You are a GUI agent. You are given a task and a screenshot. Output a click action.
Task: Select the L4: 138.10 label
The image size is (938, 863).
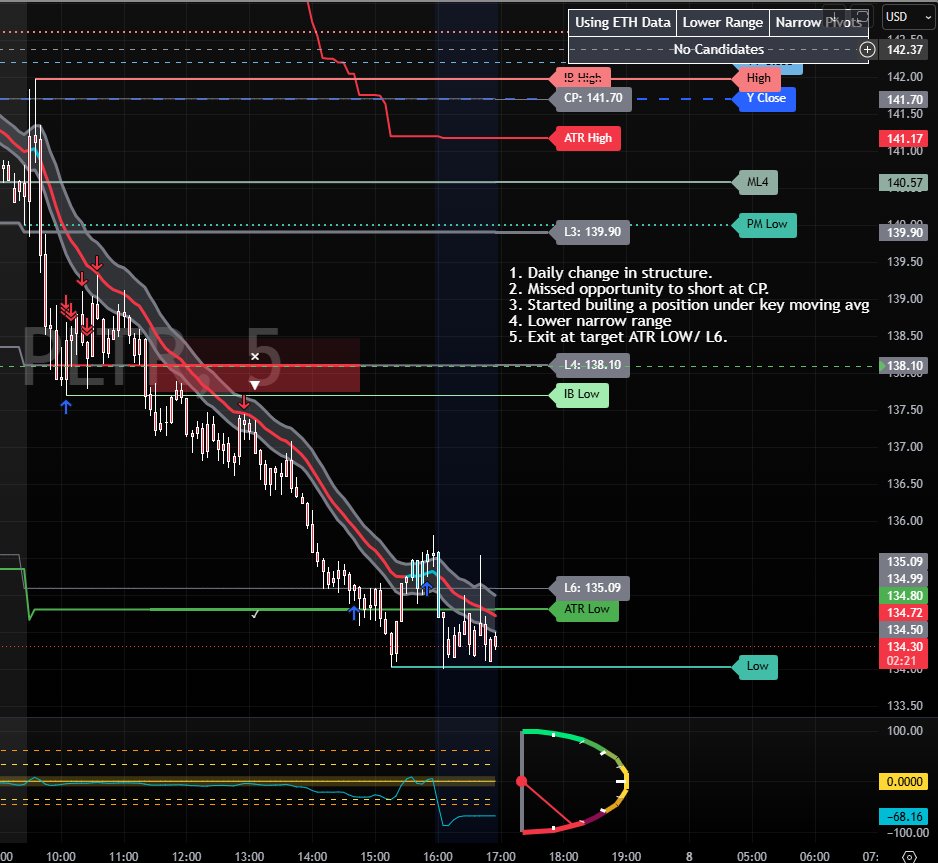[592, 365]
